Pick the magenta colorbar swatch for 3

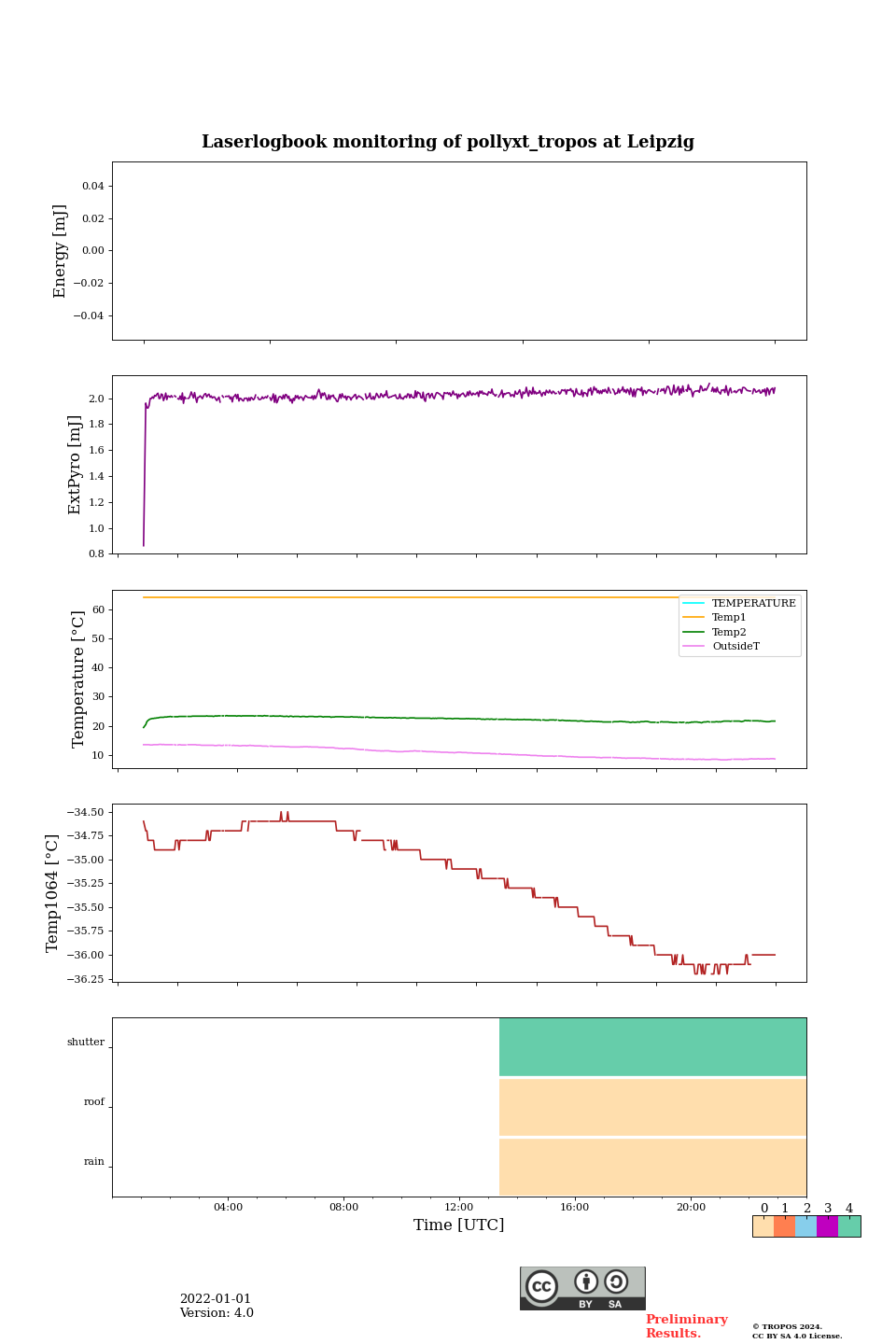point(827,1226)
